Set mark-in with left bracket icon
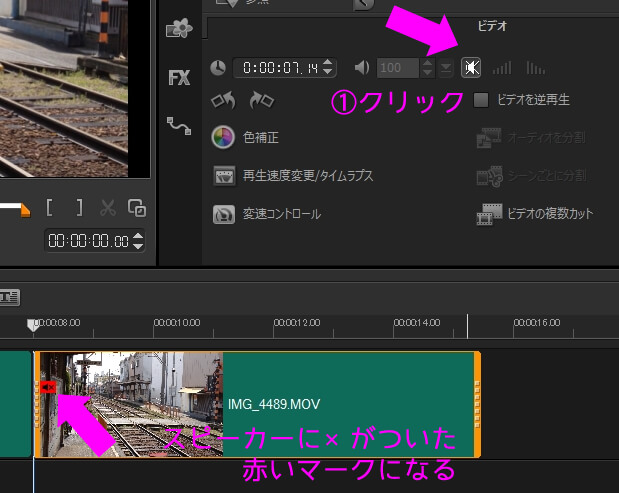This screenshot has height=493, width=619. 50,208
